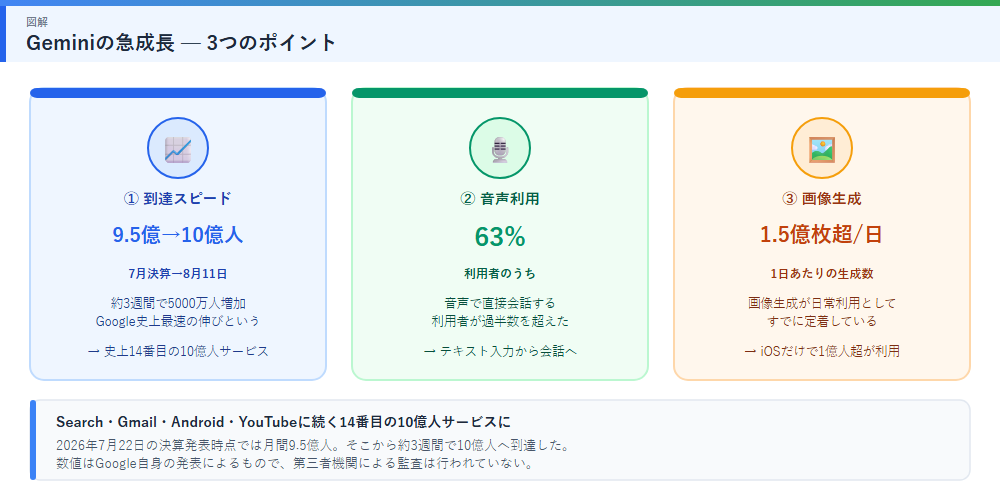Click the line 'すでに定着している'
Image resolution: width=1000 pixels, height=500 pixels.
pos(821,321)
